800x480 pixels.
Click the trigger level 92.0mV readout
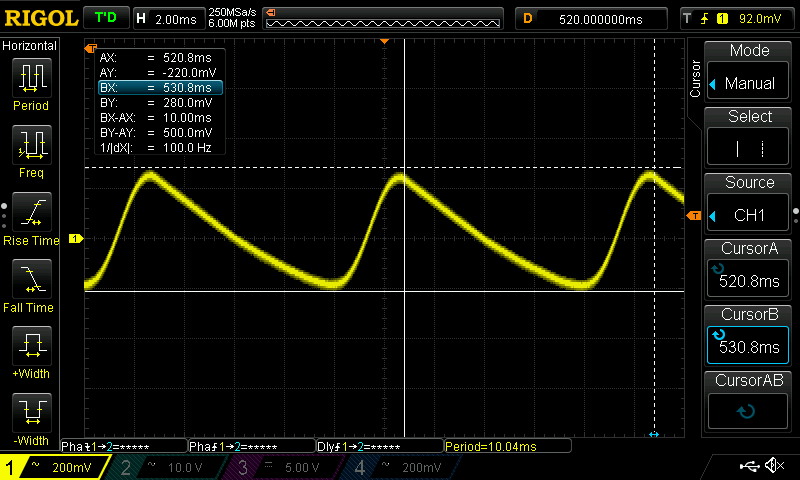[x=760, y=19]
